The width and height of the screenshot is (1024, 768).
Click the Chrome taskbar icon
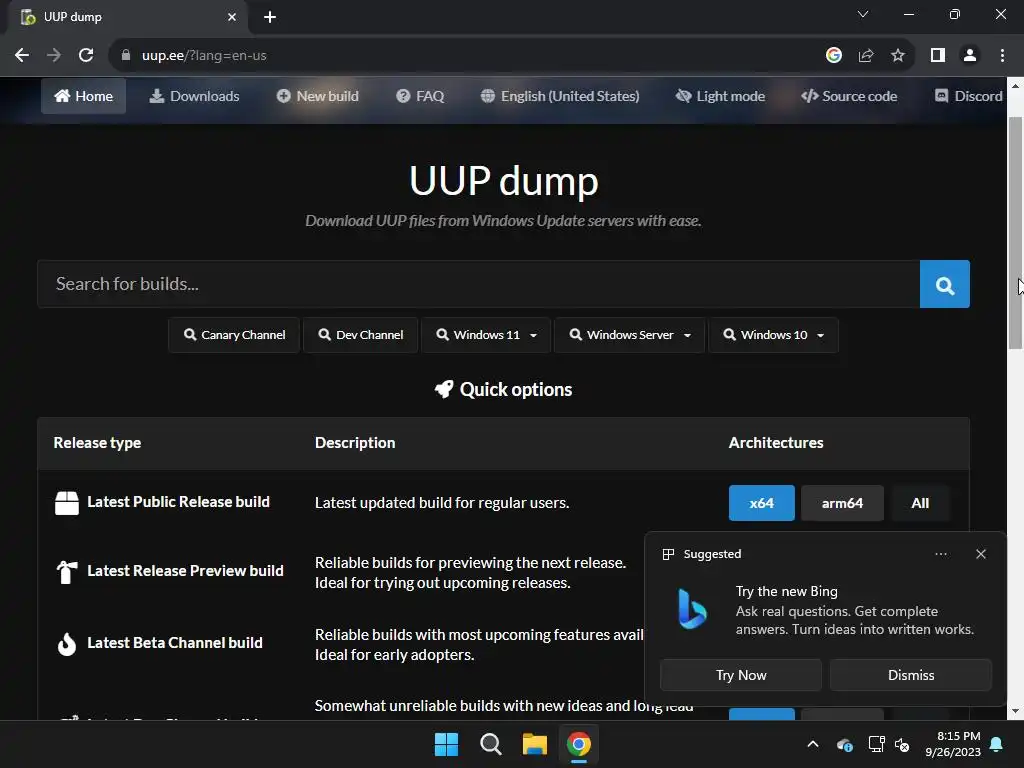tap(579, 744)
